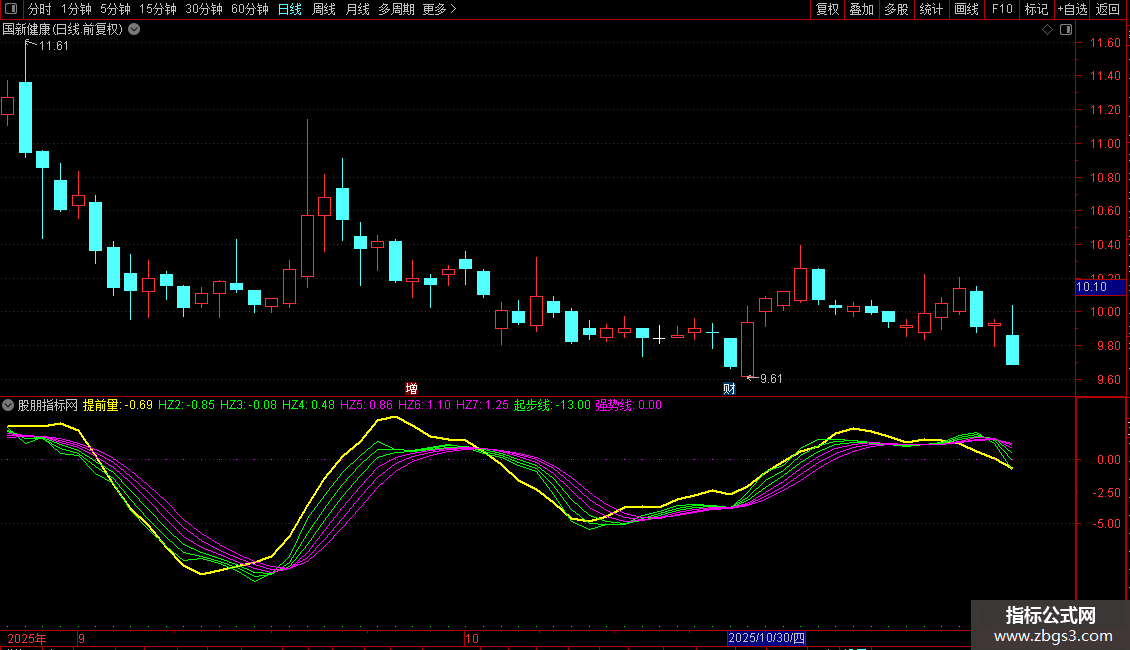This screenshot has width=1130, height=650.
Task: Click the diamond icon above the price axis
Action: click(1048, 30)
